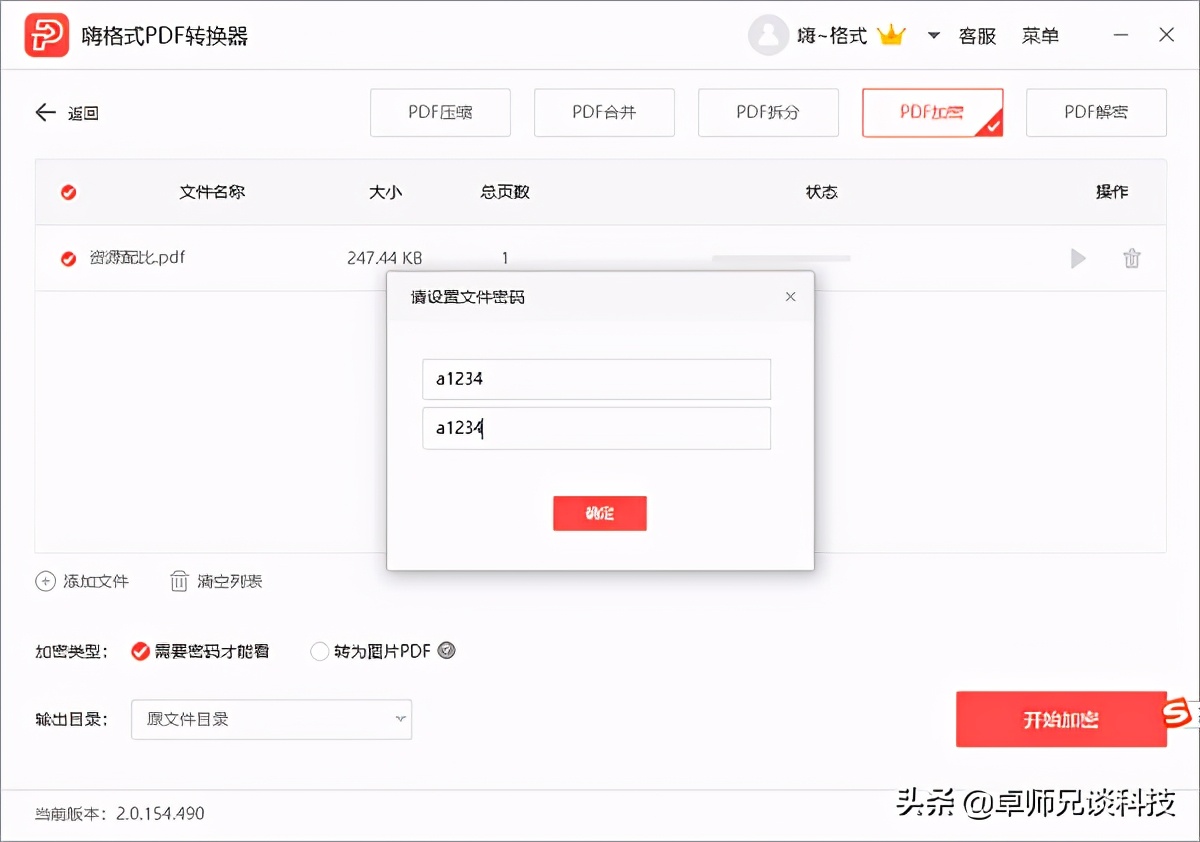Switch to the PDF合并 tab
Viewport: 1200px width, 842px height.
604,112
